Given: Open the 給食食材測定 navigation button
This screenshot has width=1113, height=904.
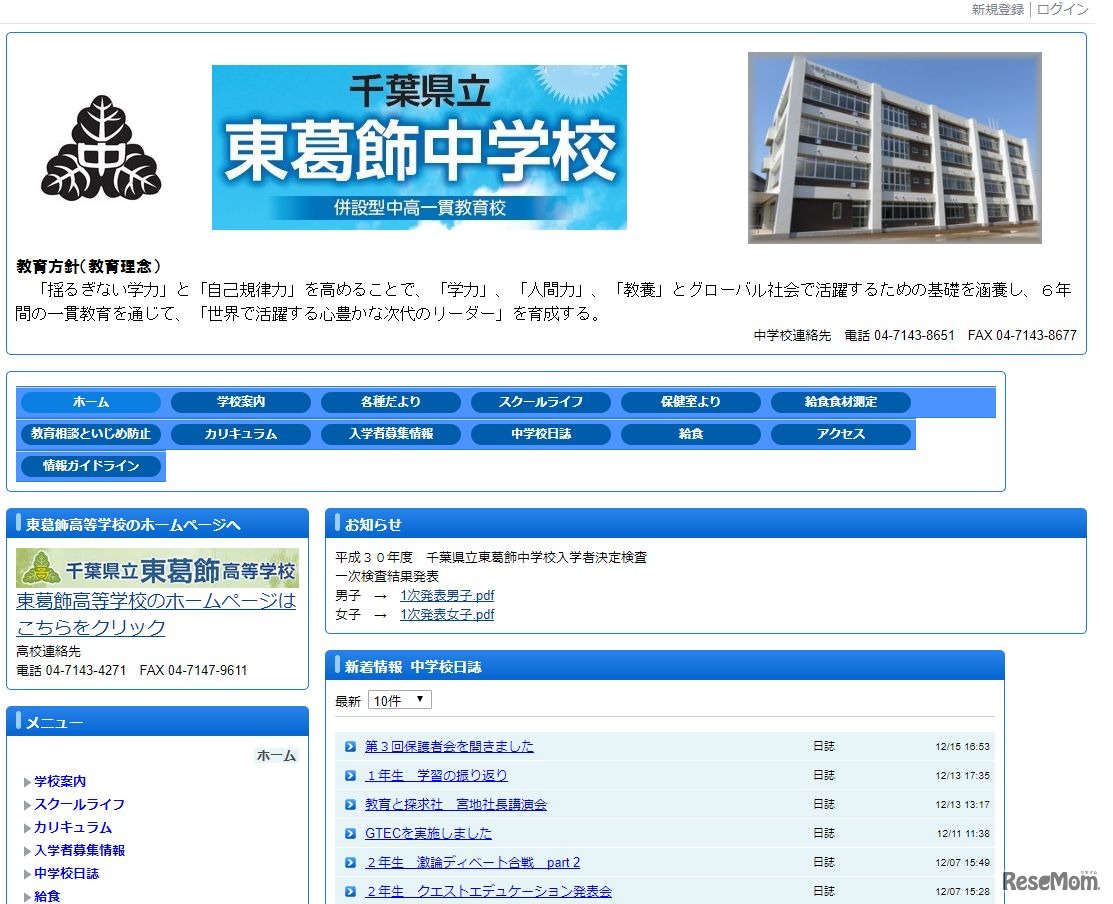Looking at the screenshot, I should [x=840, y=402].
